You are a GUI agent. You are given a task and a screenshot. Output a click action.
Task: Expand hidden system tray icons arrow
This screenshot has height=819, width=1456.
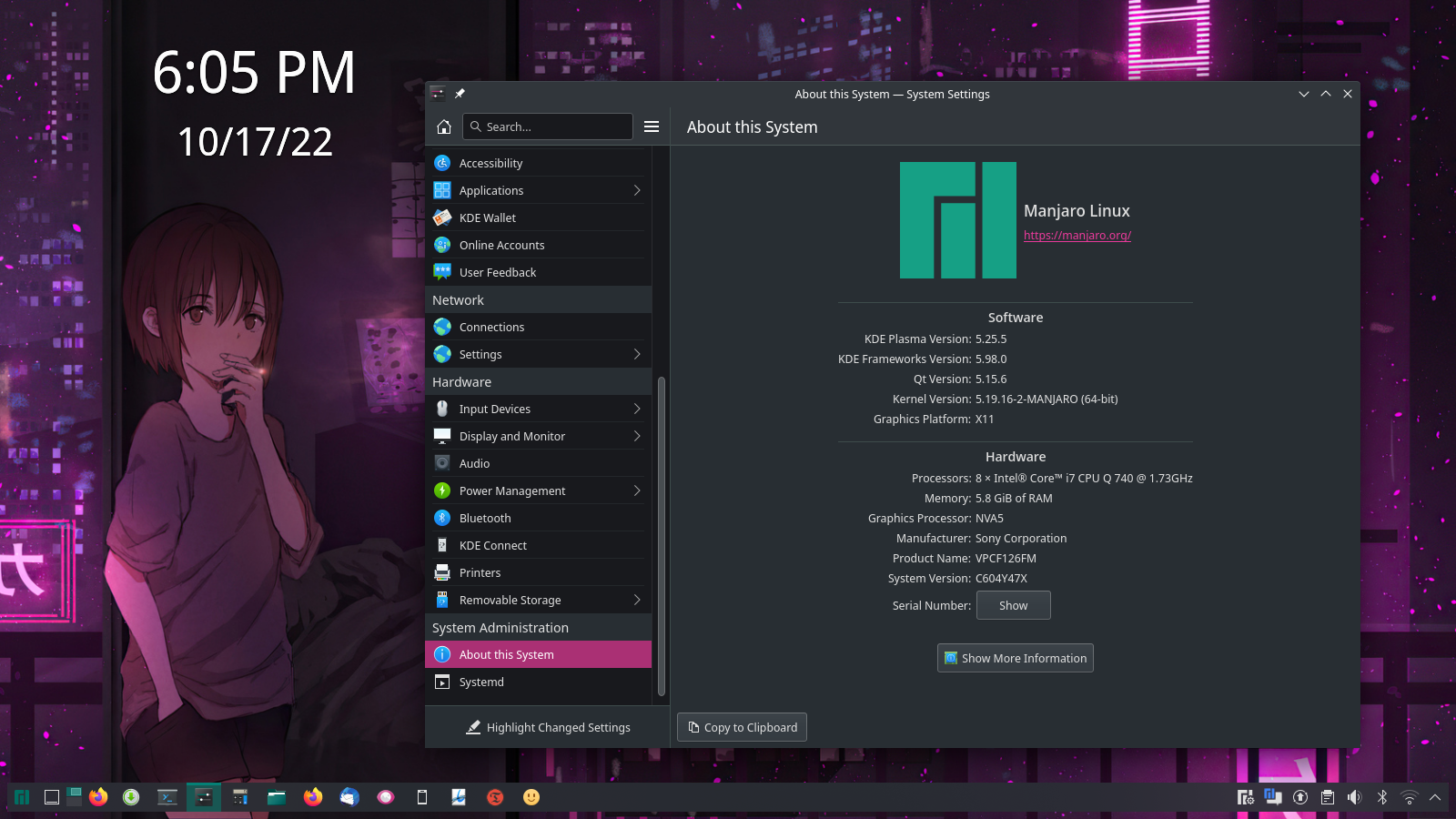click(x=1435, y=797)
